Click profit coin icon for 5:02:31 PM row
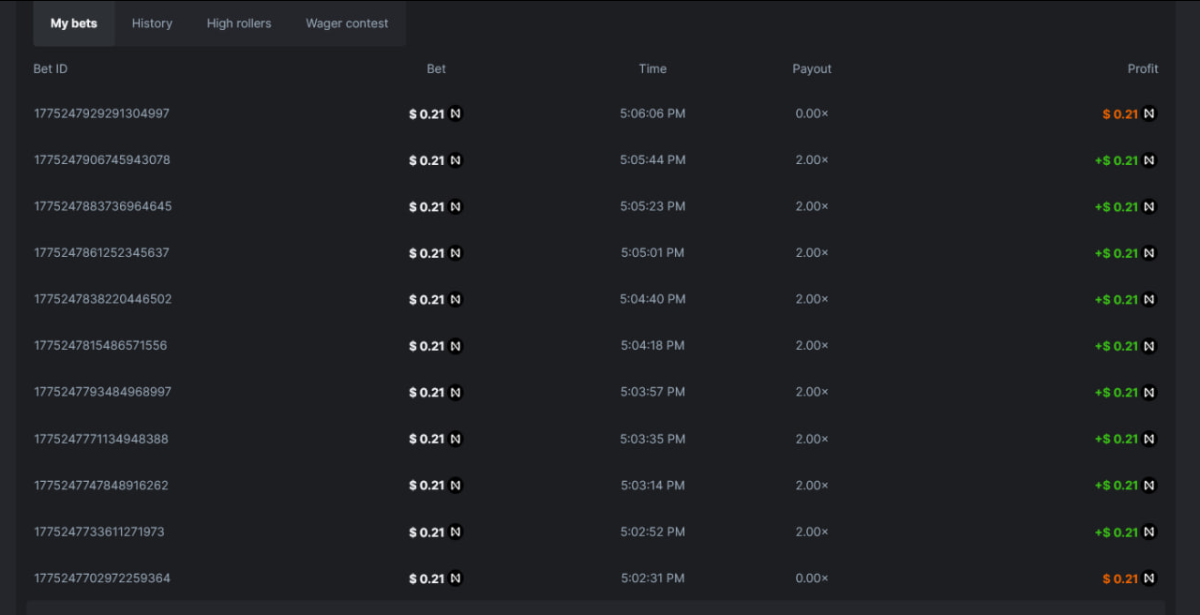Screen dimensions: 1200x615 (1149, 578)
